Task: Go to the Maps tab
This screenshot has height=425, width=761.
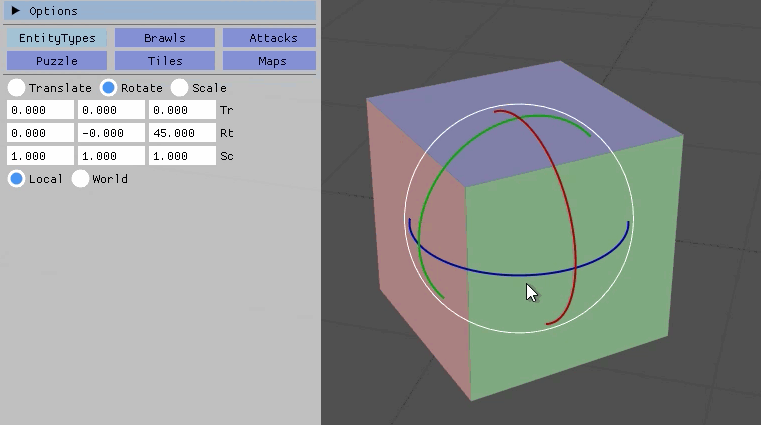Action: coord(269,61)
